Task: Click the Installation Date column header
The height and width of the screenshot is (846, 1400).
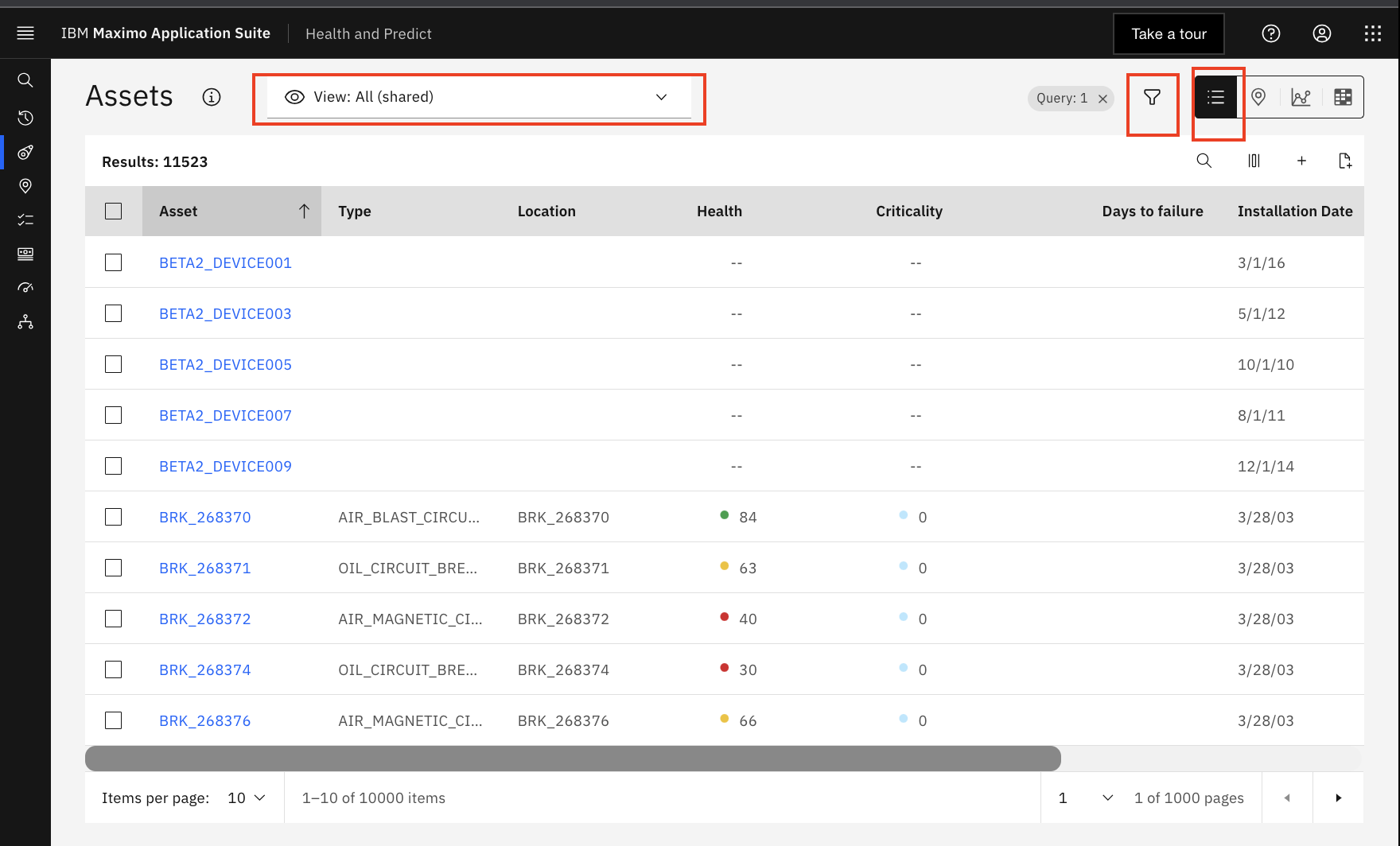Action: (x=1295, y=211)
